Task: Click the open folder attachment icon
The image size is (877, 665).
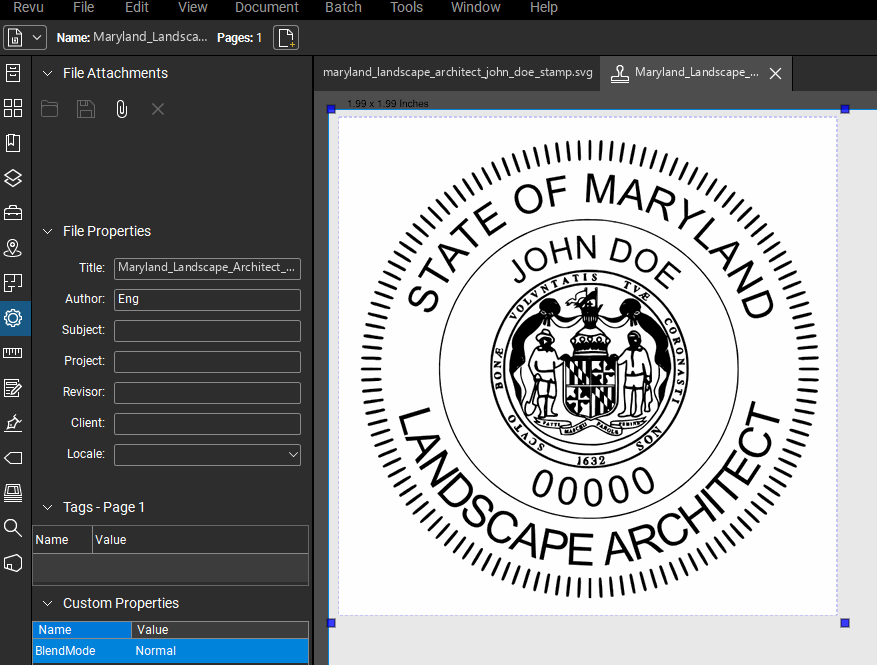Action: pos(49,109)
